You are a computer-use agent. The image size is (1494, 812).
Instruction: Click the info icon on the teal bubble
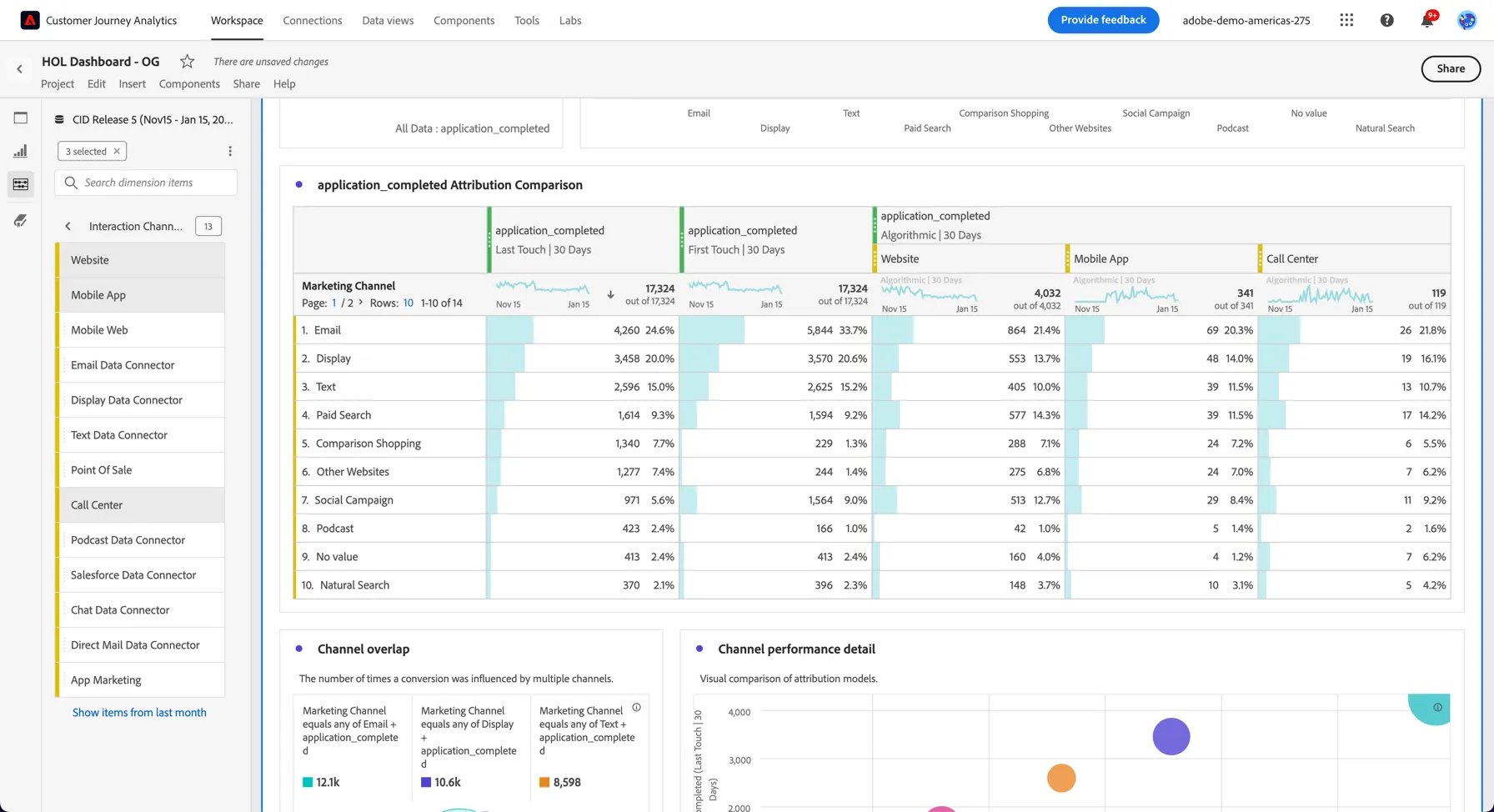click(1437, 707)
